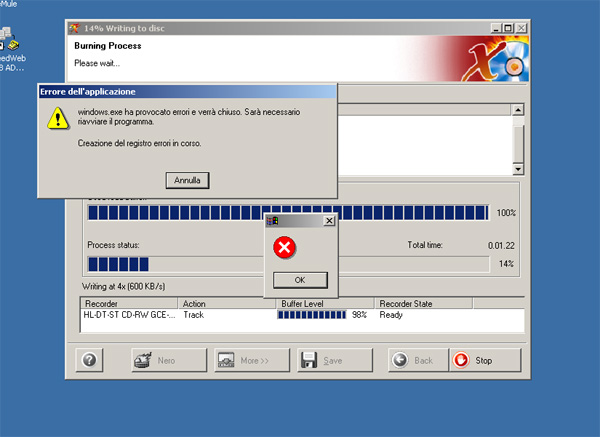
Task: Click the Buffer Level progress bar
Action: tap(312, 315)
